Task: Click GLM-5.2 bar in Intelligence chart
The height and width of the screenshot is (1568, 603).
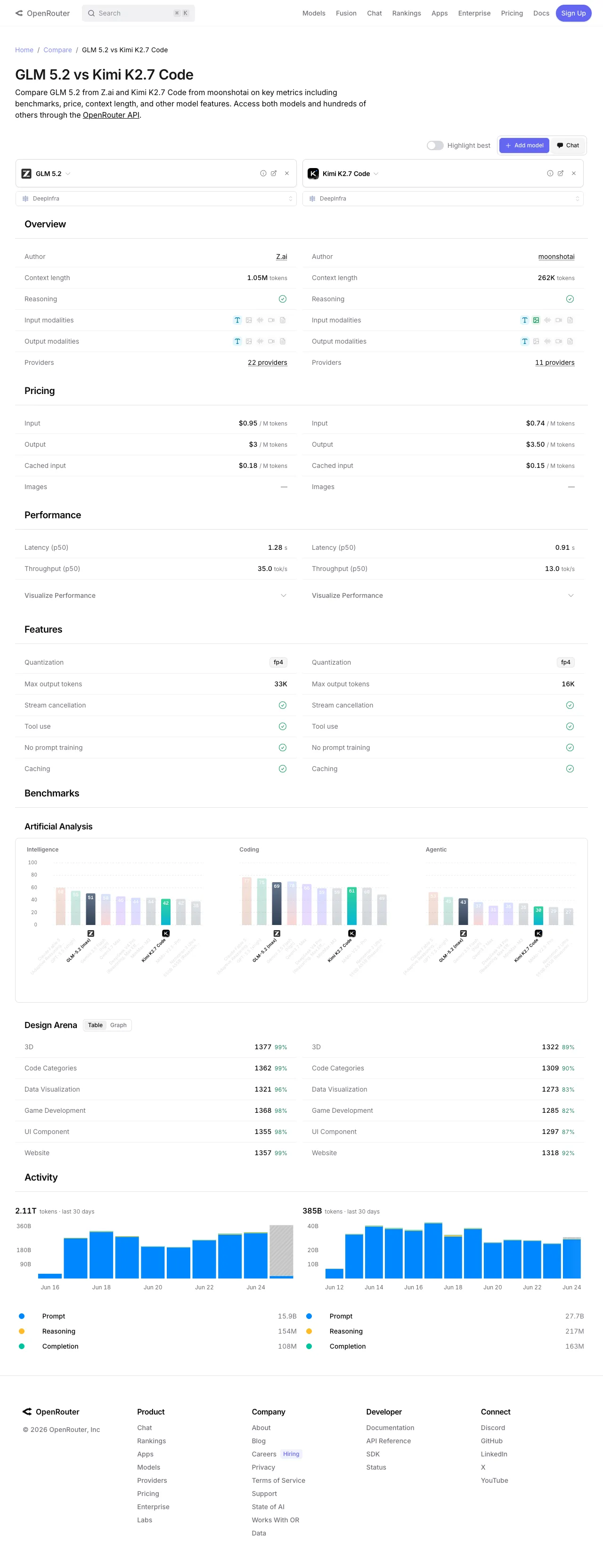Action: (91, 909)
